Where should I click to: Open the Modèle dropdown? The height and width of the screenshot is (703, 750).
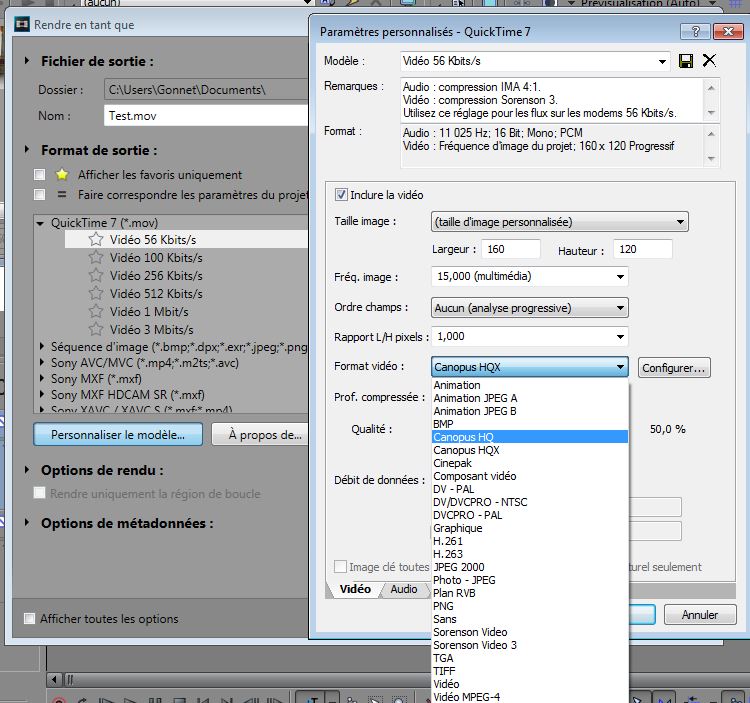click(662, 61)
